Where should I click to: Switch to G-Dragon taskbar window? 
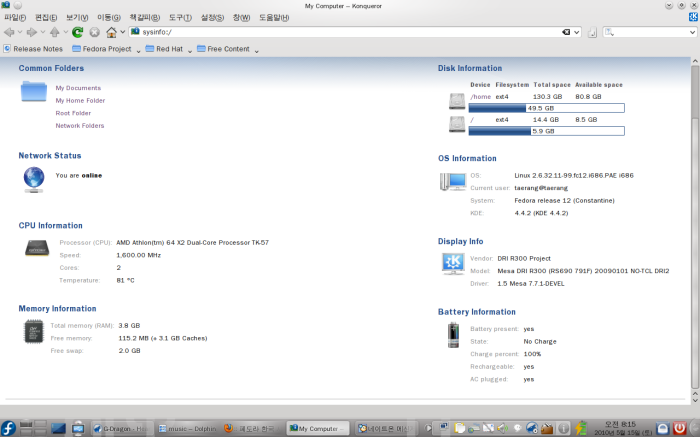pyautogui.click(x=122, y=429)
